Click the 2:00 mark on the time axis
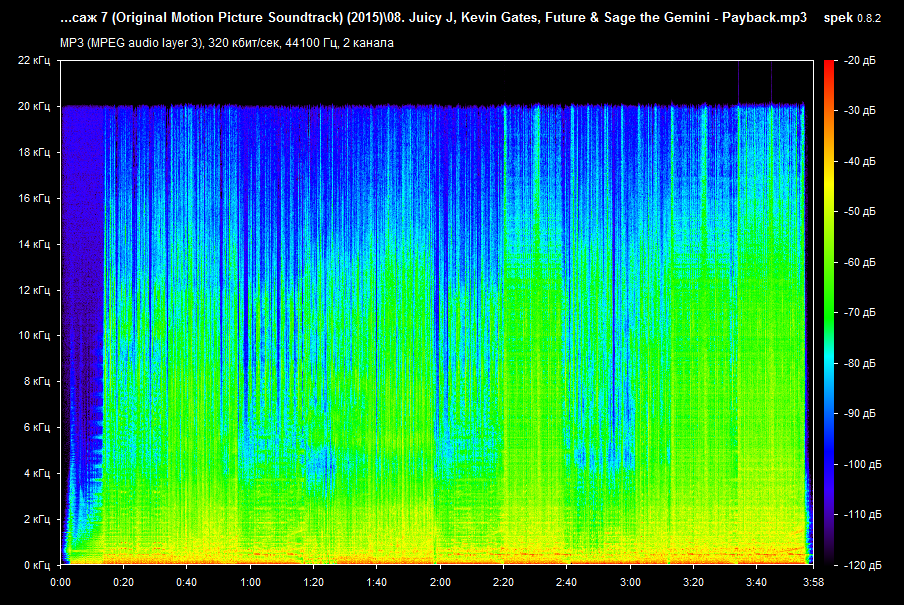This screenshot has height=605, width=904. pyautogui.click(x=439, y=582)
